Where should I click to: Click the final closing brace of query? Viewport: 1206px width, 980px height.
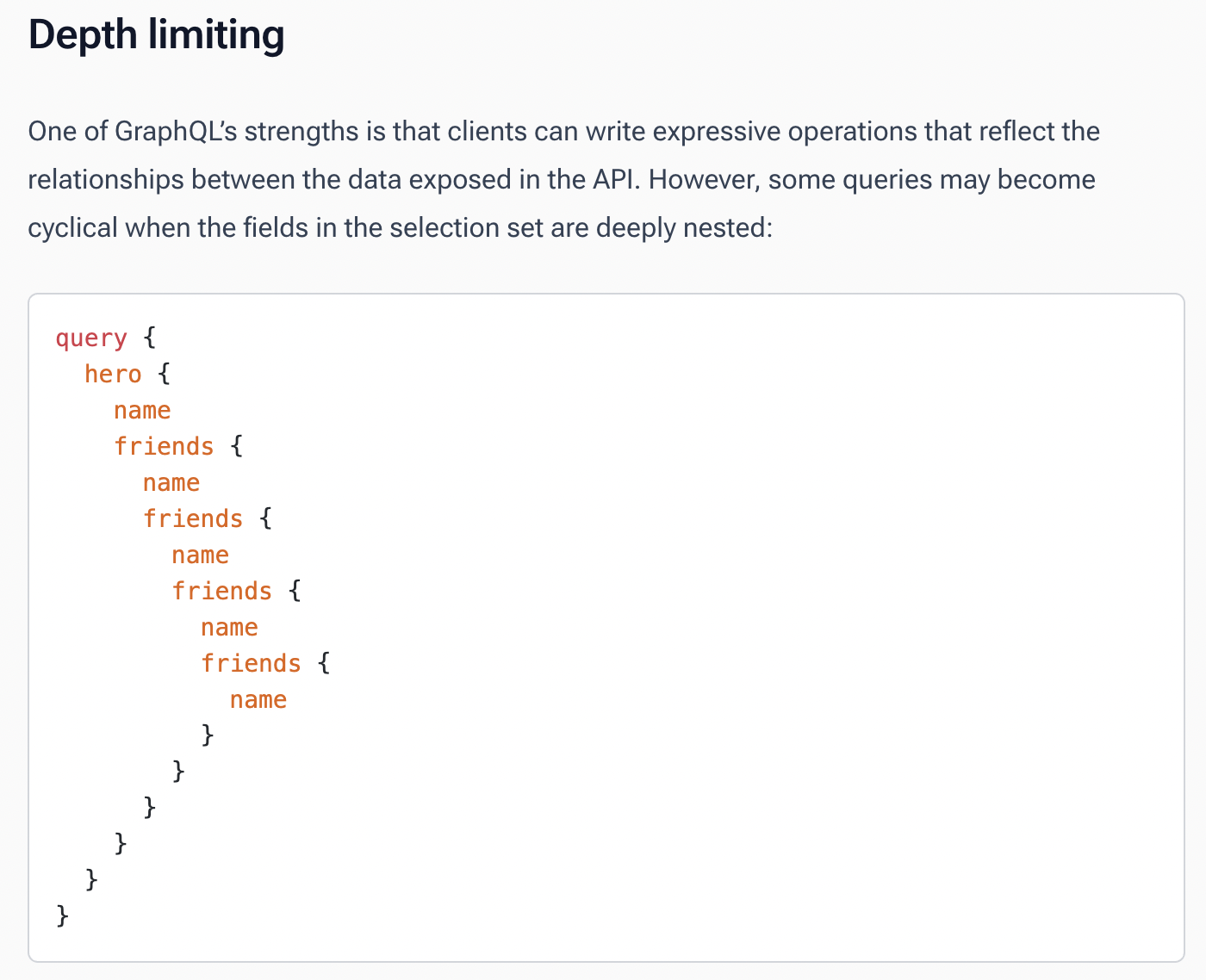(62, 915)
